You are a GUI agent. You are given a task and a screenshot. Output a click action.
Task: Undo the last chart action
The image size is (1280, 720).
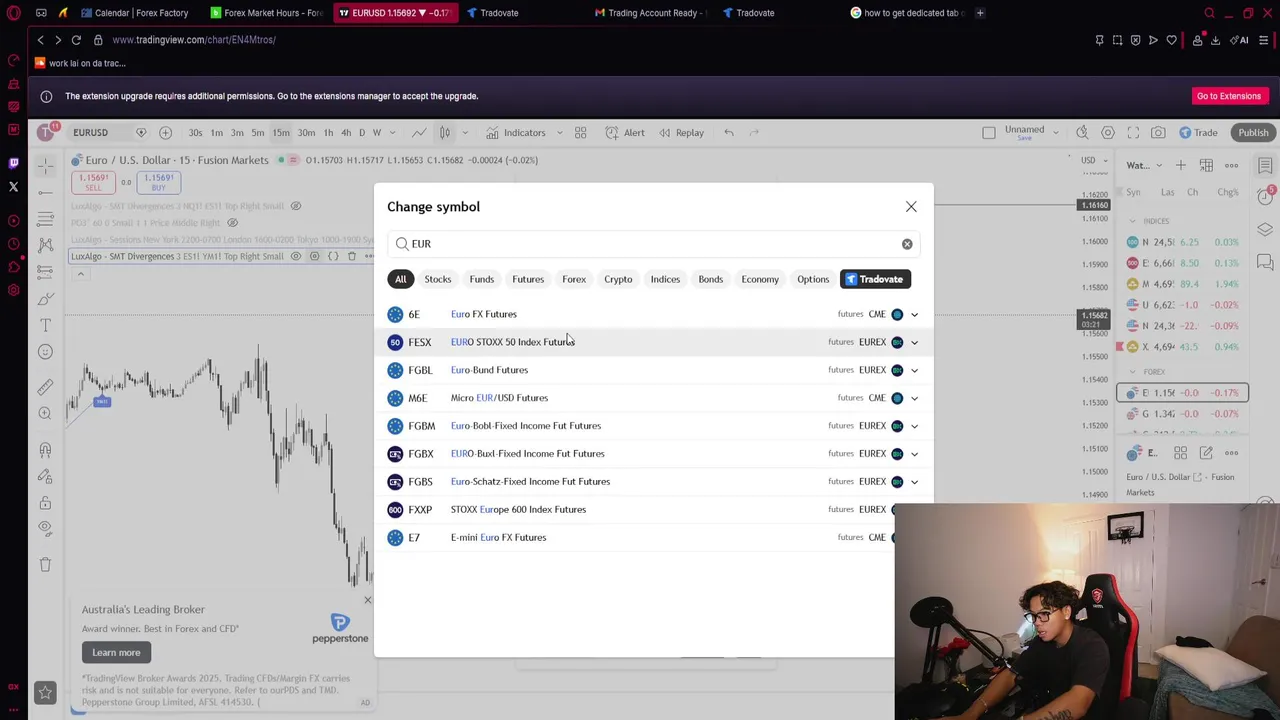click(x=729, y=133)
